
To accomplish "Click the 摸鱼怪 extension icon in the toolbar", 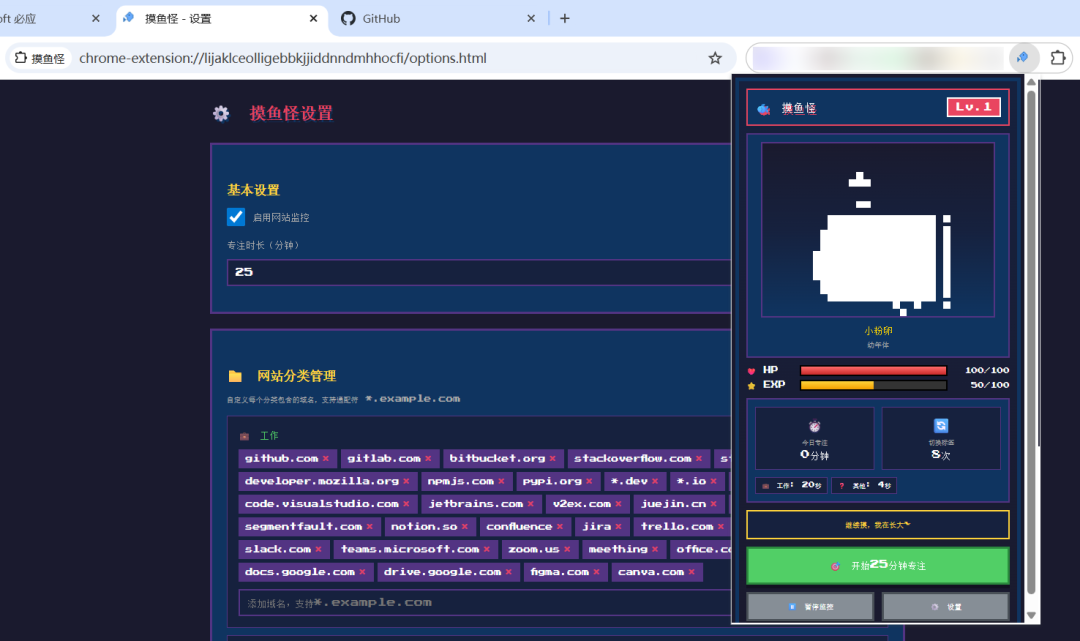I will point(1023,58).
